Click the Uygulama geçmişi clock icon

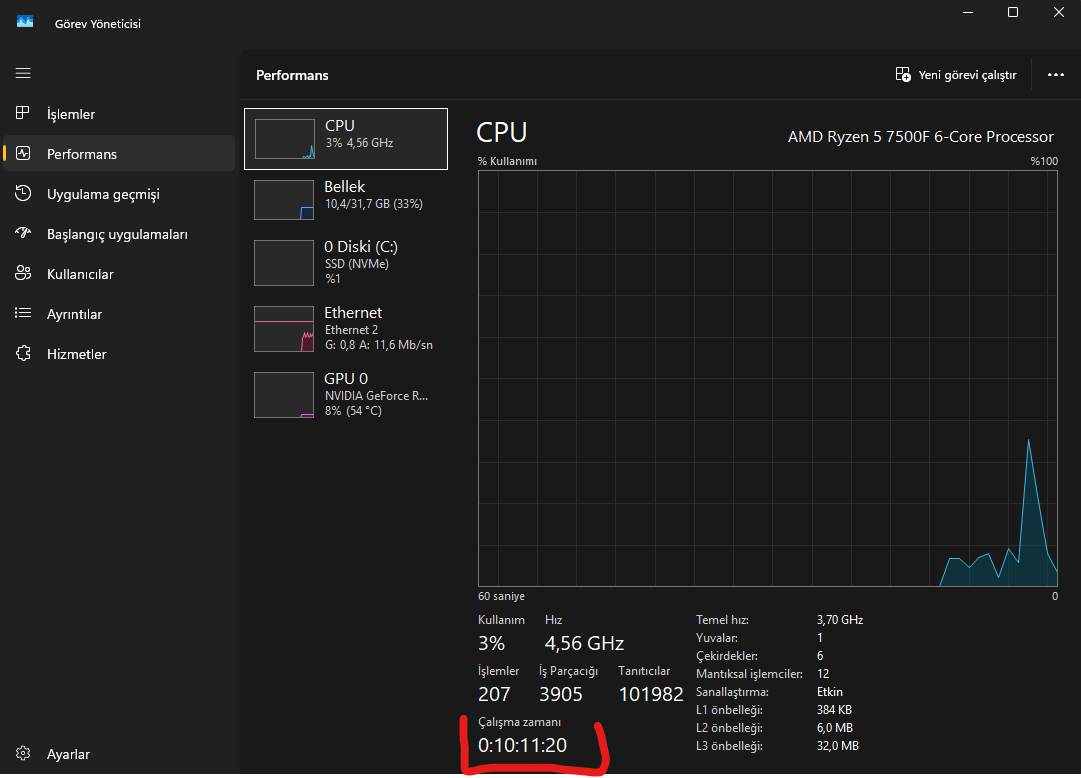[x=23, y=193]
